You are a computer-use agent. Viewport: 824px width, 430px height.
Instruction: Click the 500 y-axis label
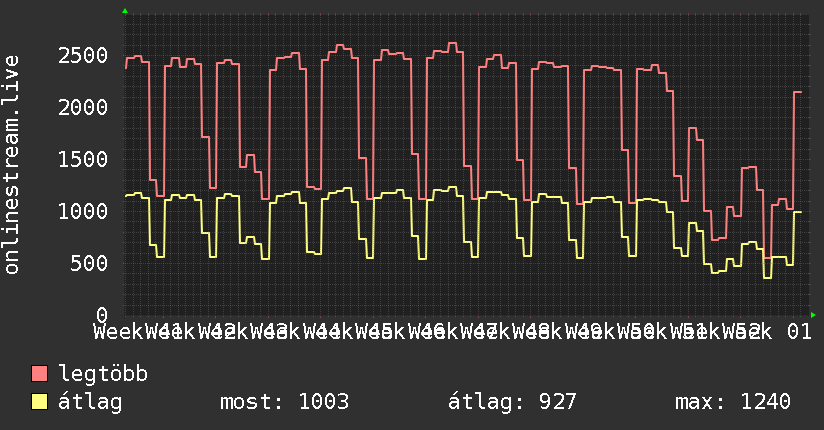point(89,264)
